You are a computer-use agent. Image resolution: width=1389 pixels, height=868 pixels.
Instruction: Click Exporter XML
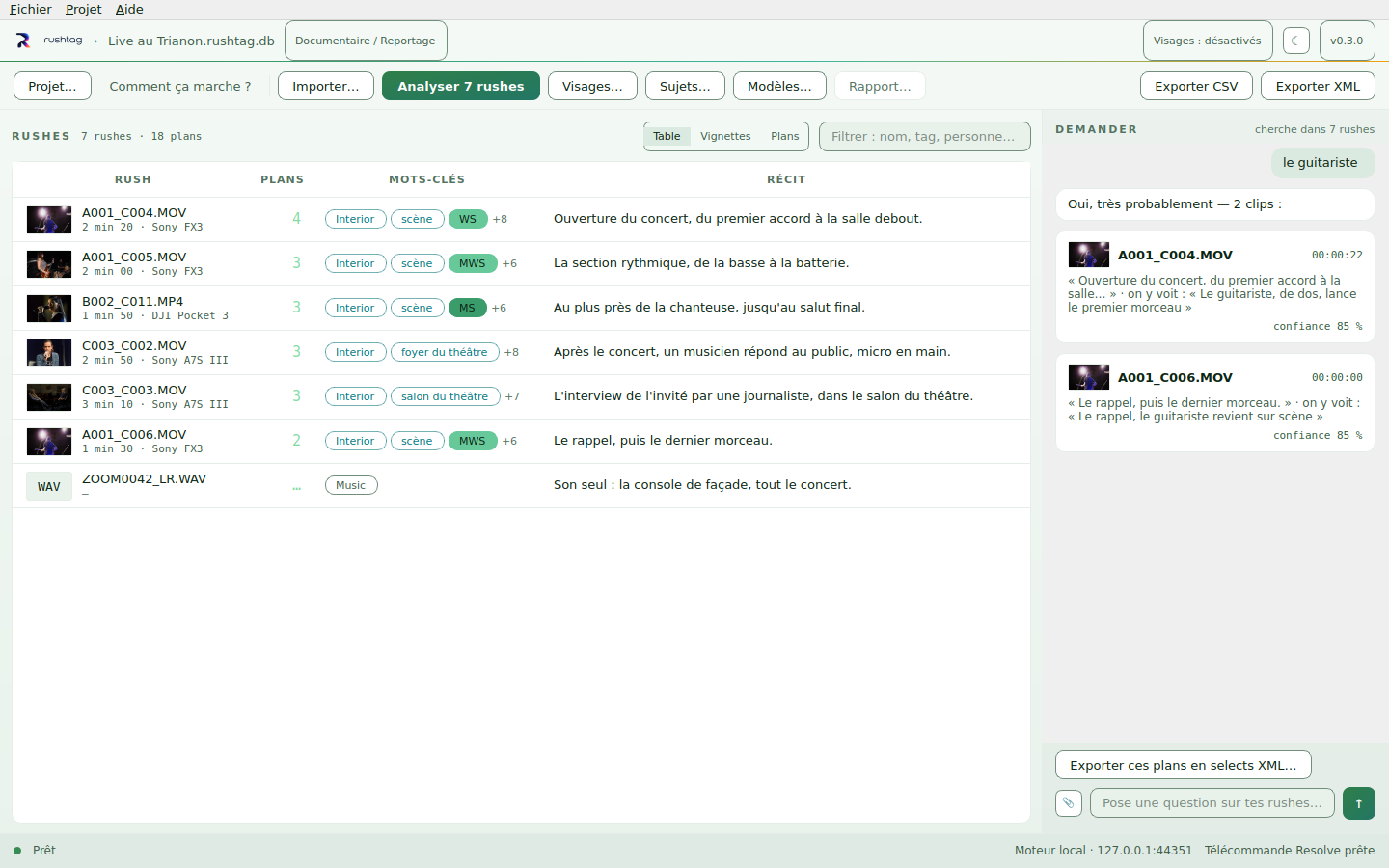[x=1318, y=86]
